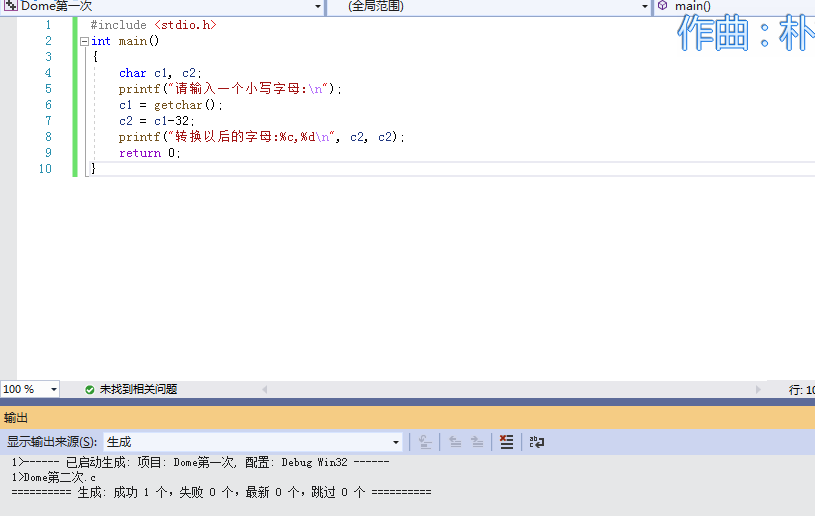Screen dimensions: 815x516
Task: Click the main() cube icon in navigation bar
Action: pos(663,6)
